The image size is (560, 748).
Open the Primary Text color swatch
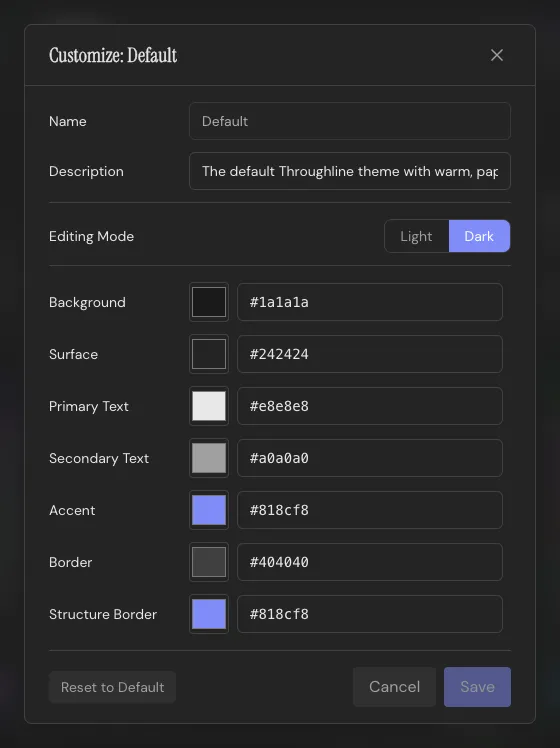coord(209,406)
